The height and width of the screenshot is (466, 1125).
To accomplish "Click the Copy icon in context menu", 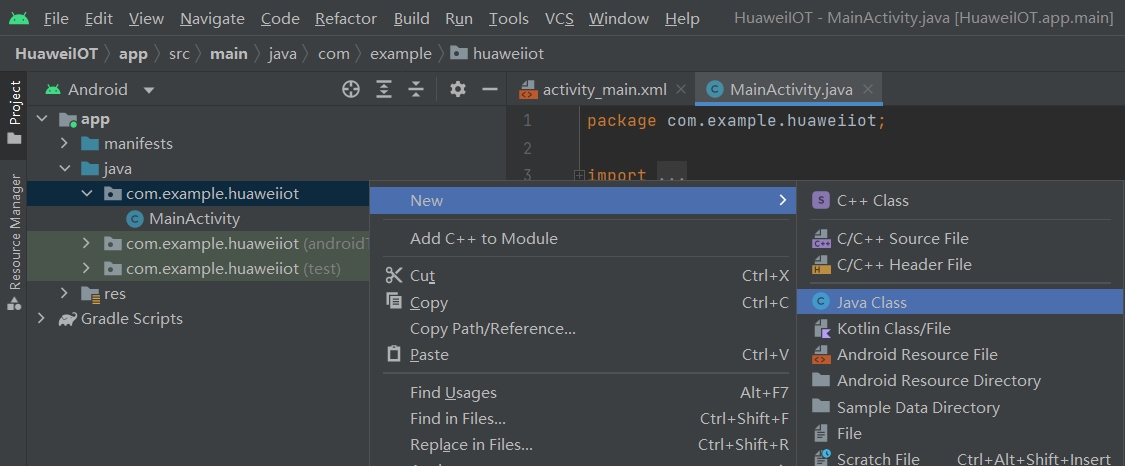I will 394,301.
